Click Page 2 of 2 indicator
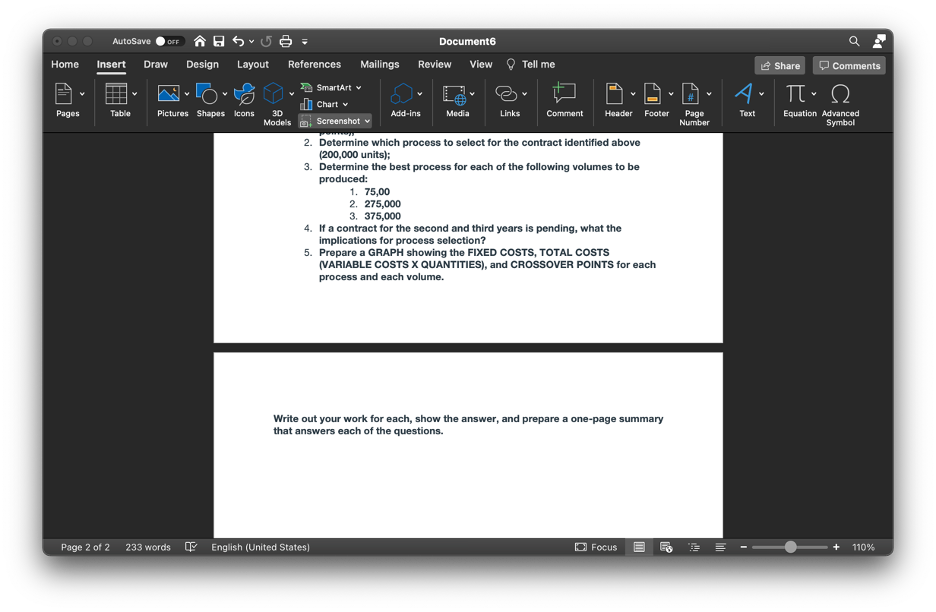This screenshot has width=936, height=612. pyautogui.click(x=85, y=547)
